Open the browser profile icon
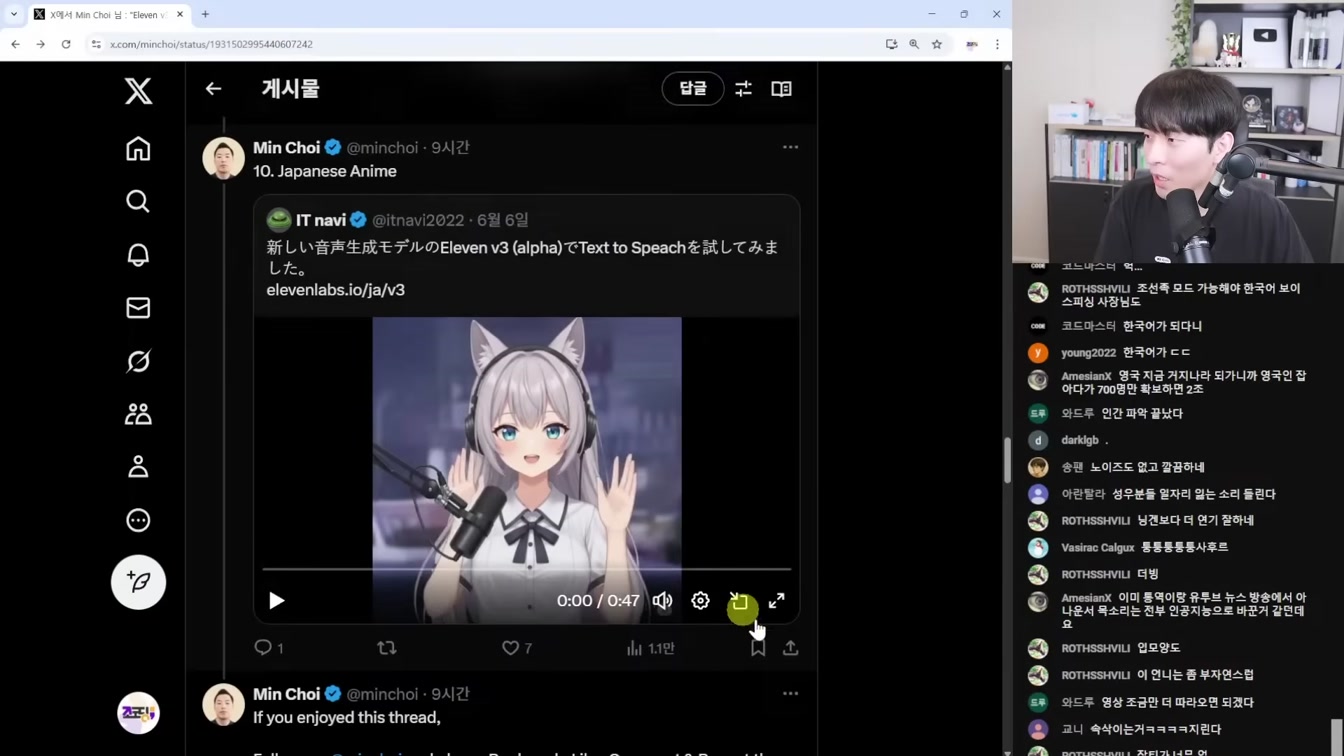The image size is (1344, 756). (972, 44)
